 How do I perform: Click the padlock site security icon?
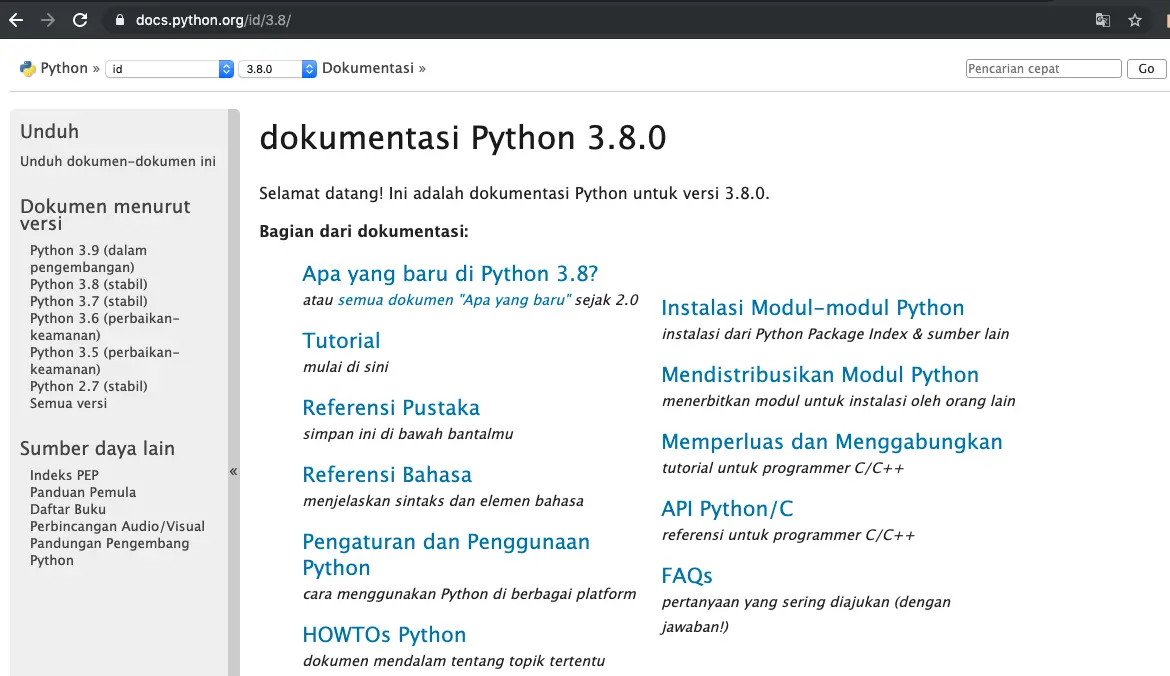[x=119, y=20]
